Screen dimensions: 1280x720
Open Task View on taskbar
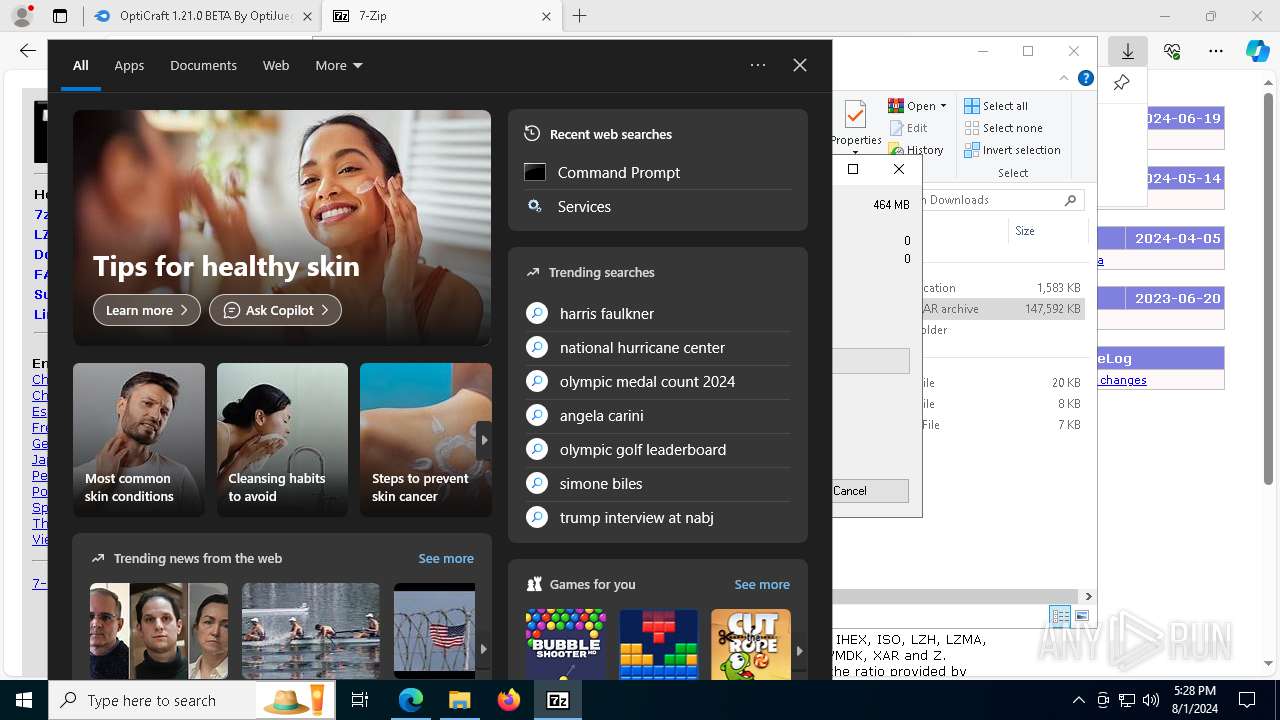[x=361, y=700]
